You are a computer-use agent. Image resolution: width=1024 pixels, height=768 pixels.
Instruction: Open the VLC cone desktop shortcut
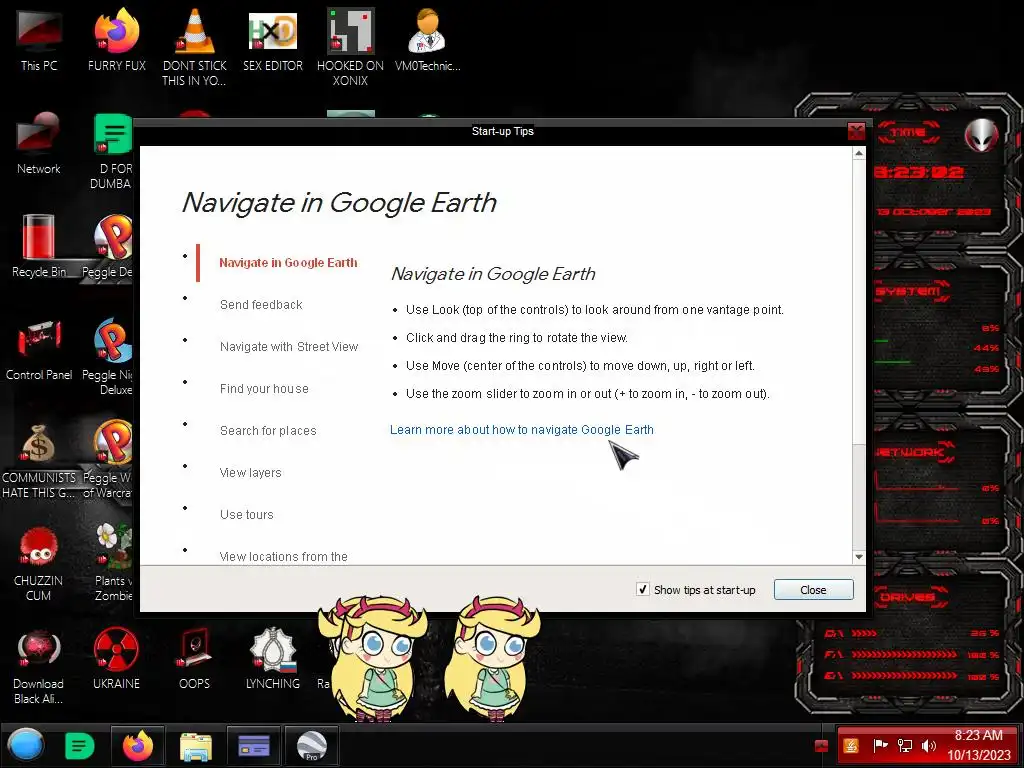point(194,46)
